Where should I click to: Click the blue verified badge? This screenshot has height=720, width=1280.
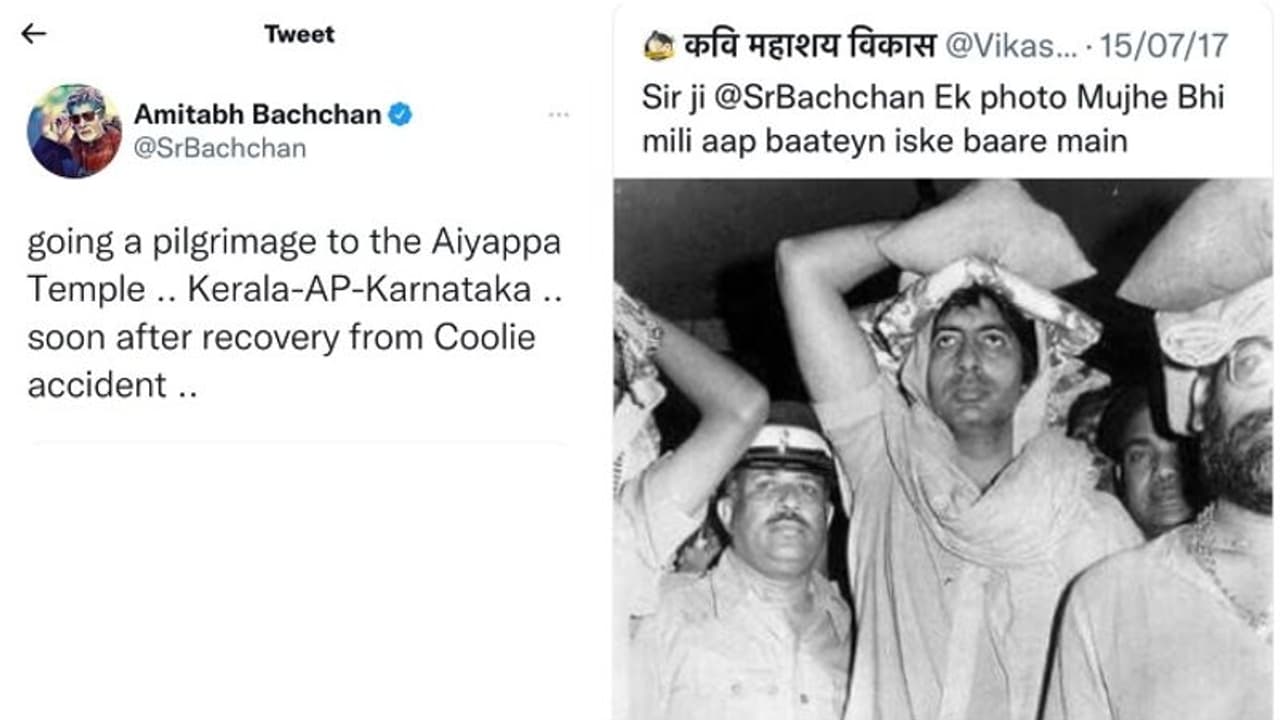pos(400,115)
